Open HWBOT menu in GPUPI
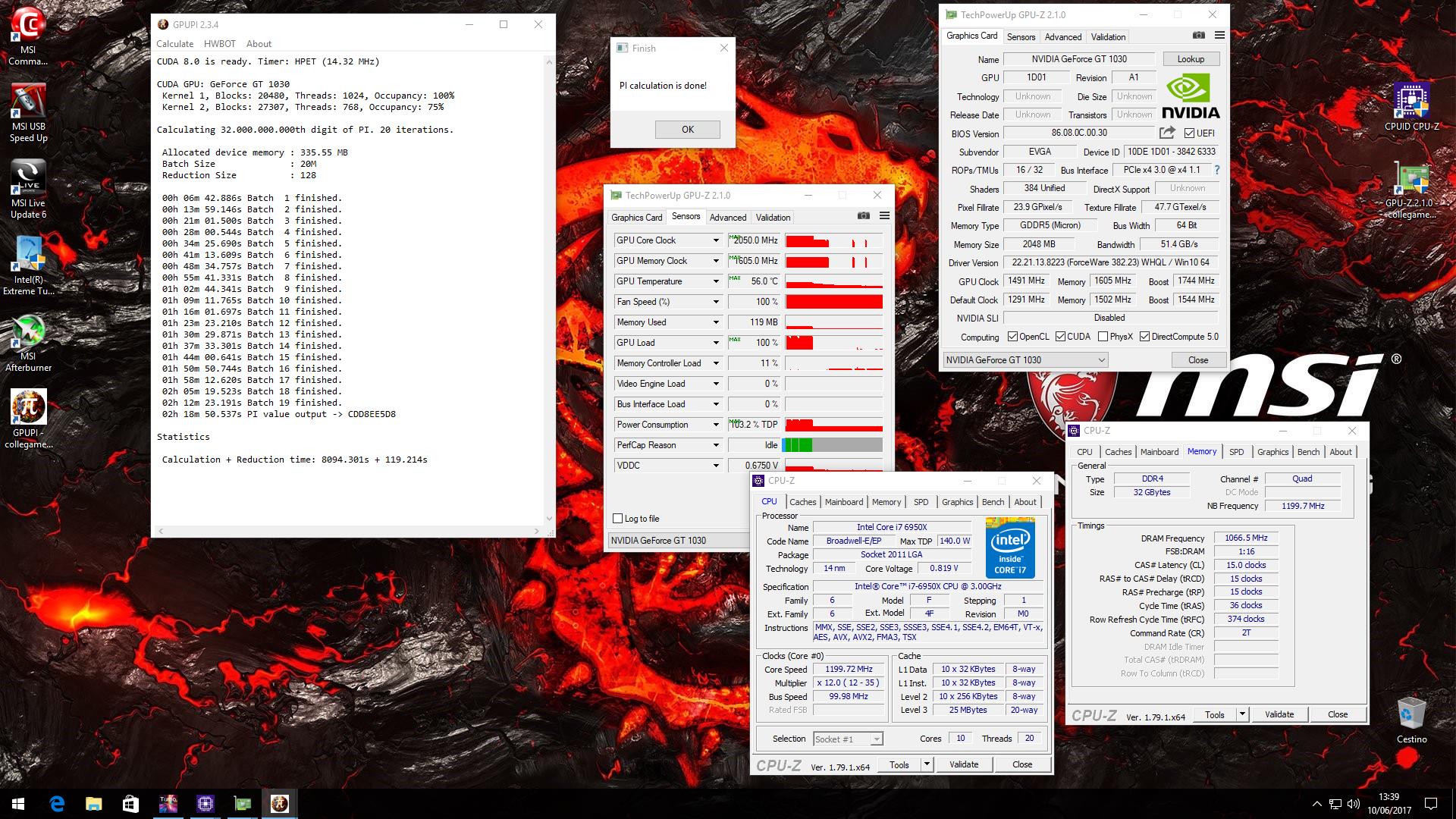 coord(220,44)
